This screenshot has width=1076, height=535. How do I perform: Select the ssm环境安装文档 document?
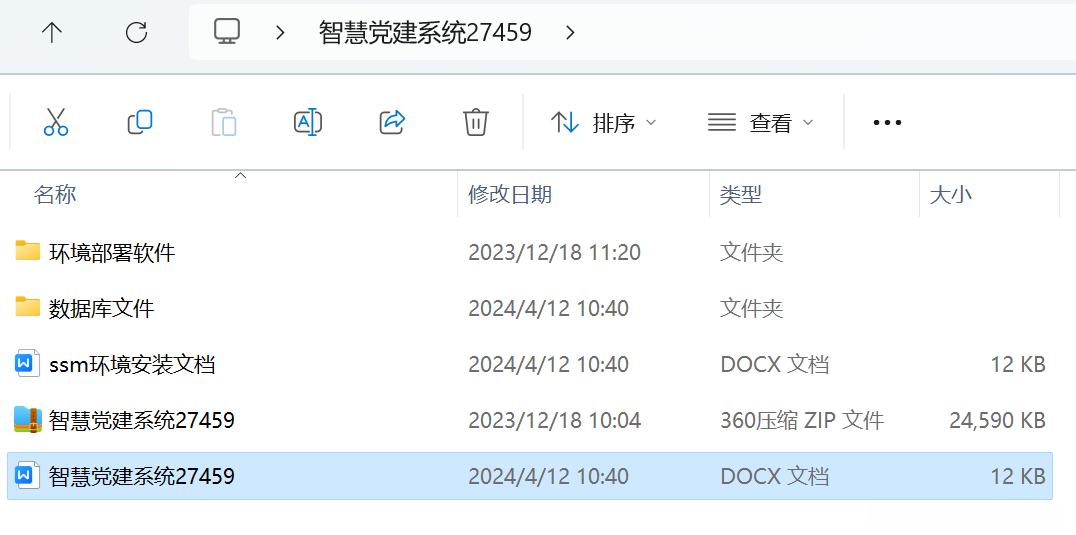pos(132,365)
